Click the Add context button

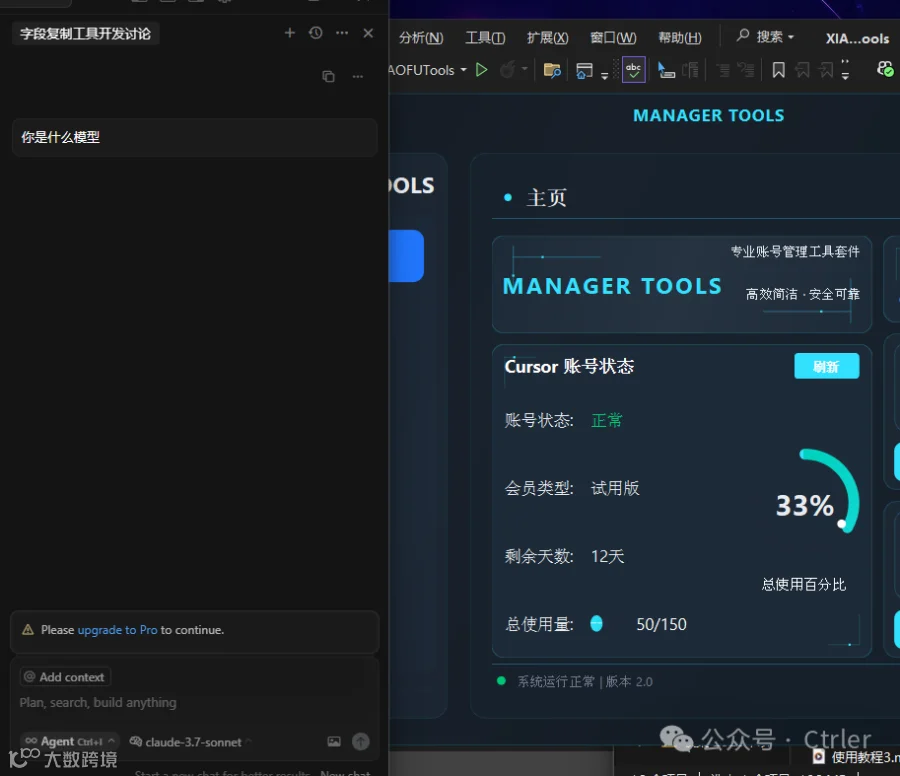pyautogui.click(x=65, y=677)
